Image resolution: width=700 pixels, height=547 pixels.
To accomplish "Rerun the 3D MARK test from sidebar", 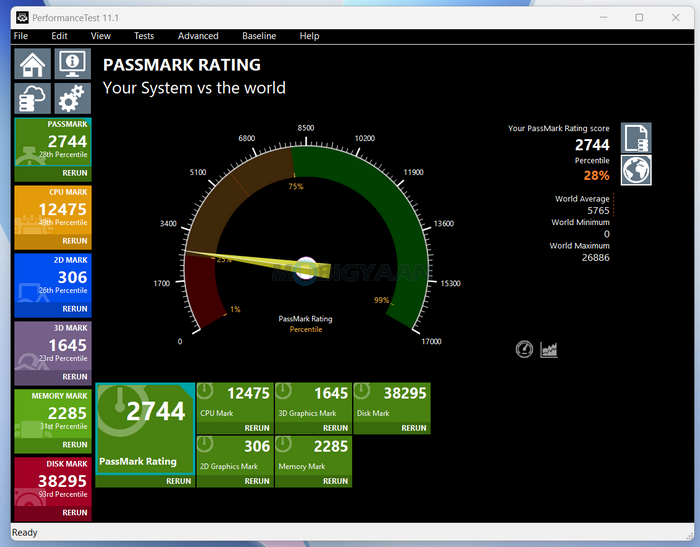I will tap(75, 377).
